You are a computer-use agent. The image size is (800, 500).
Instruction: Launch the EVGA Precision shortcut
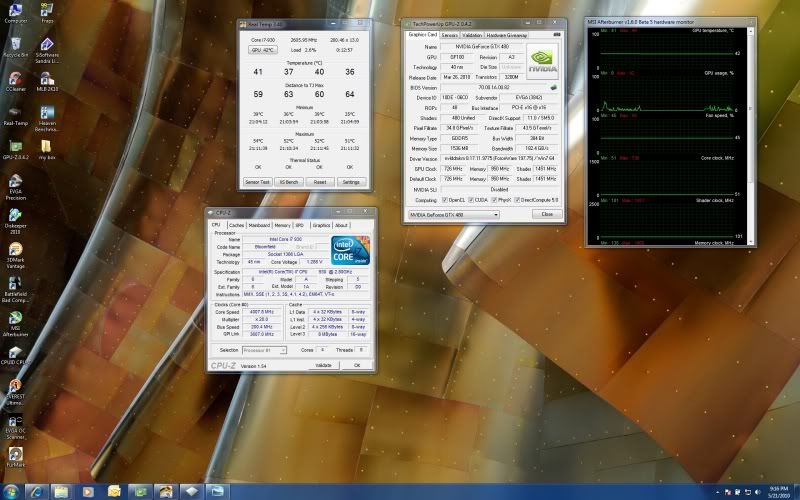pyautogui.click(x=15, y=187)
